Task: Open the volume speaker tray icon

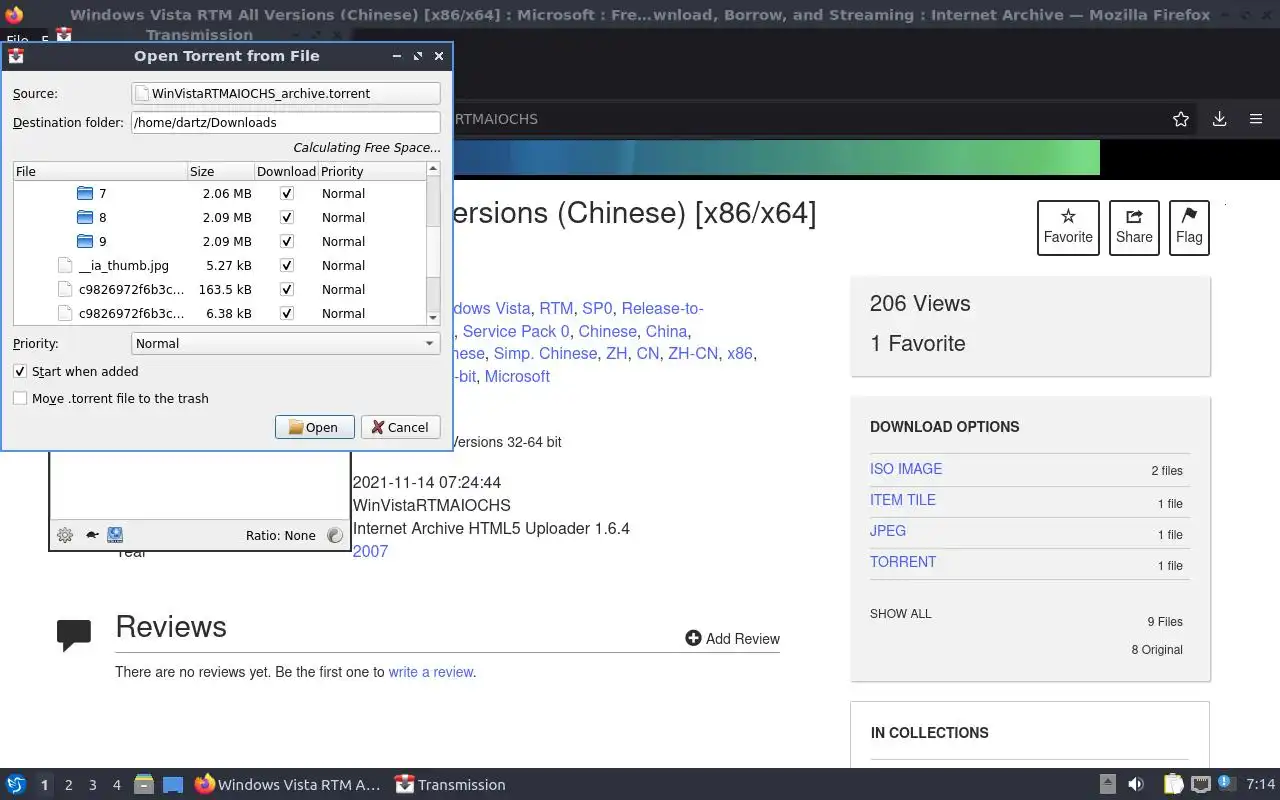Action: click(x=1136, y=785)
